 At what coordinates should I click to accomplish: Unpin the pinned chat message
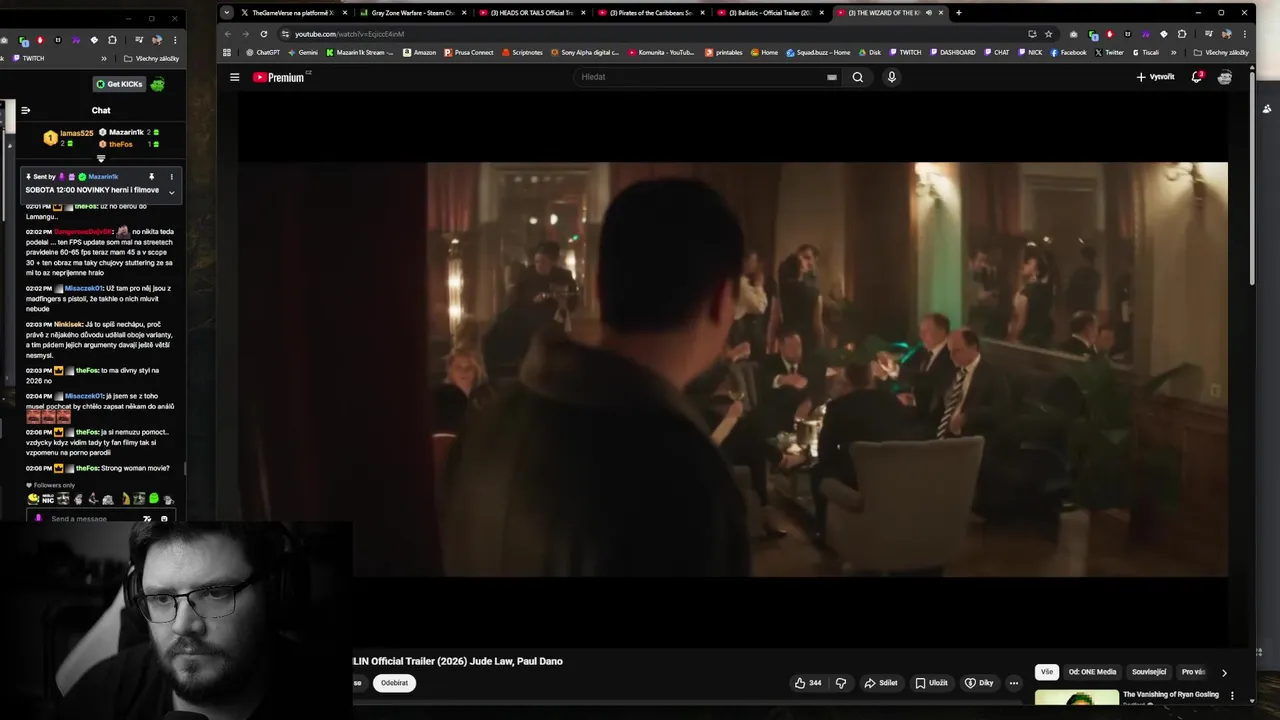tap(152, 177)
